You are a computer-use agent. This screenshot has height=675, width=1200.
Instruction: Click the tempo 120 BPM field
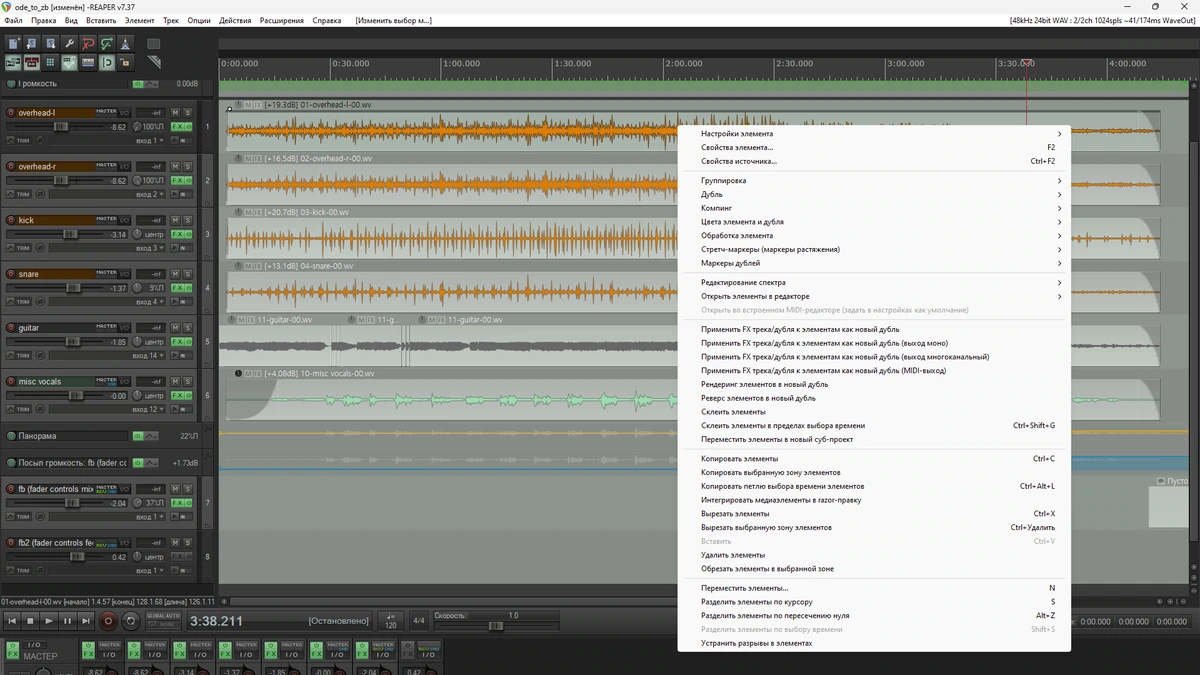pos(391,621)
